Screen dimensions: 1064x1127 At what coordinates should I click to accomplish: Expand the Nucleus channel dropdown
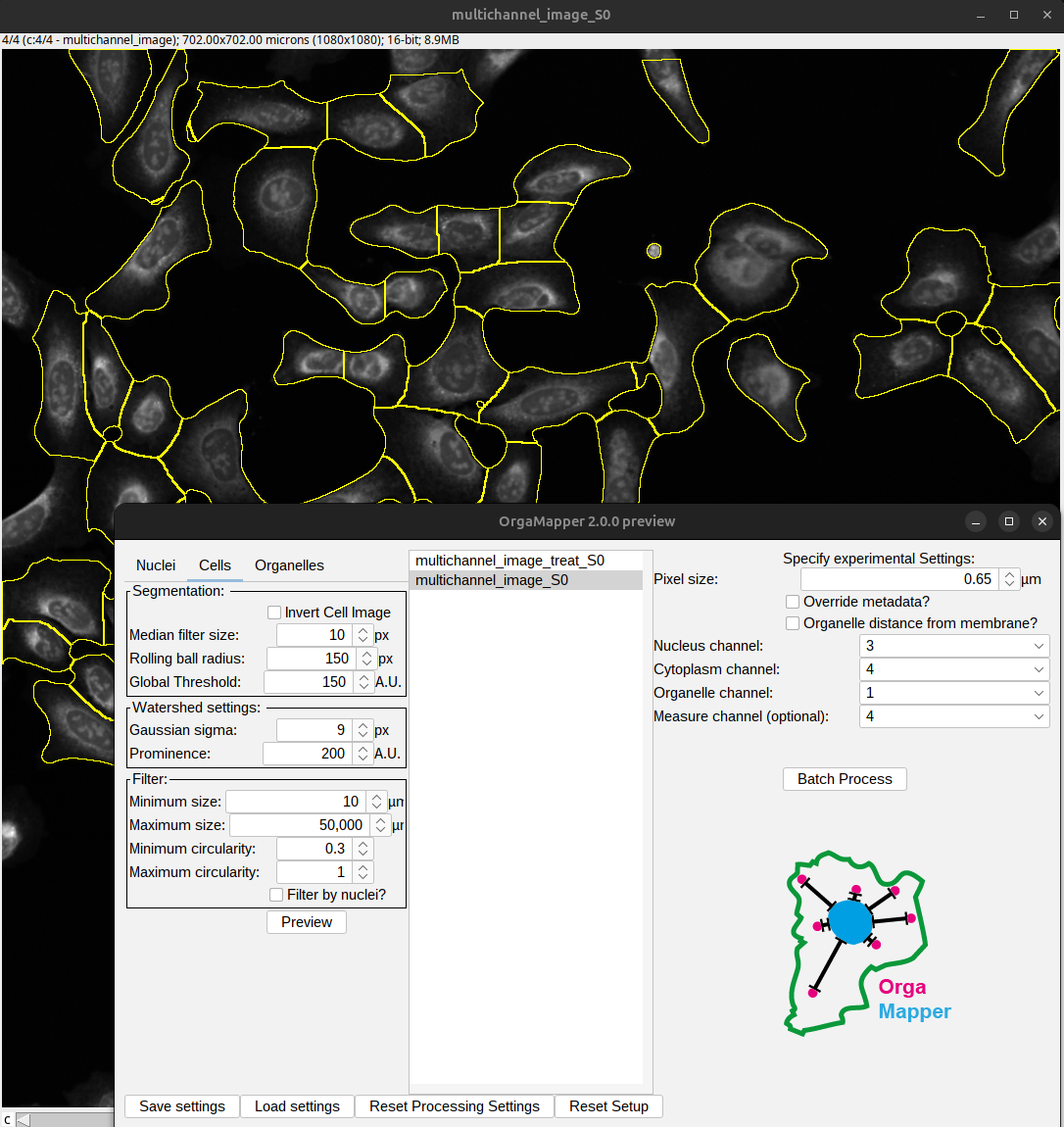point(953,646)
